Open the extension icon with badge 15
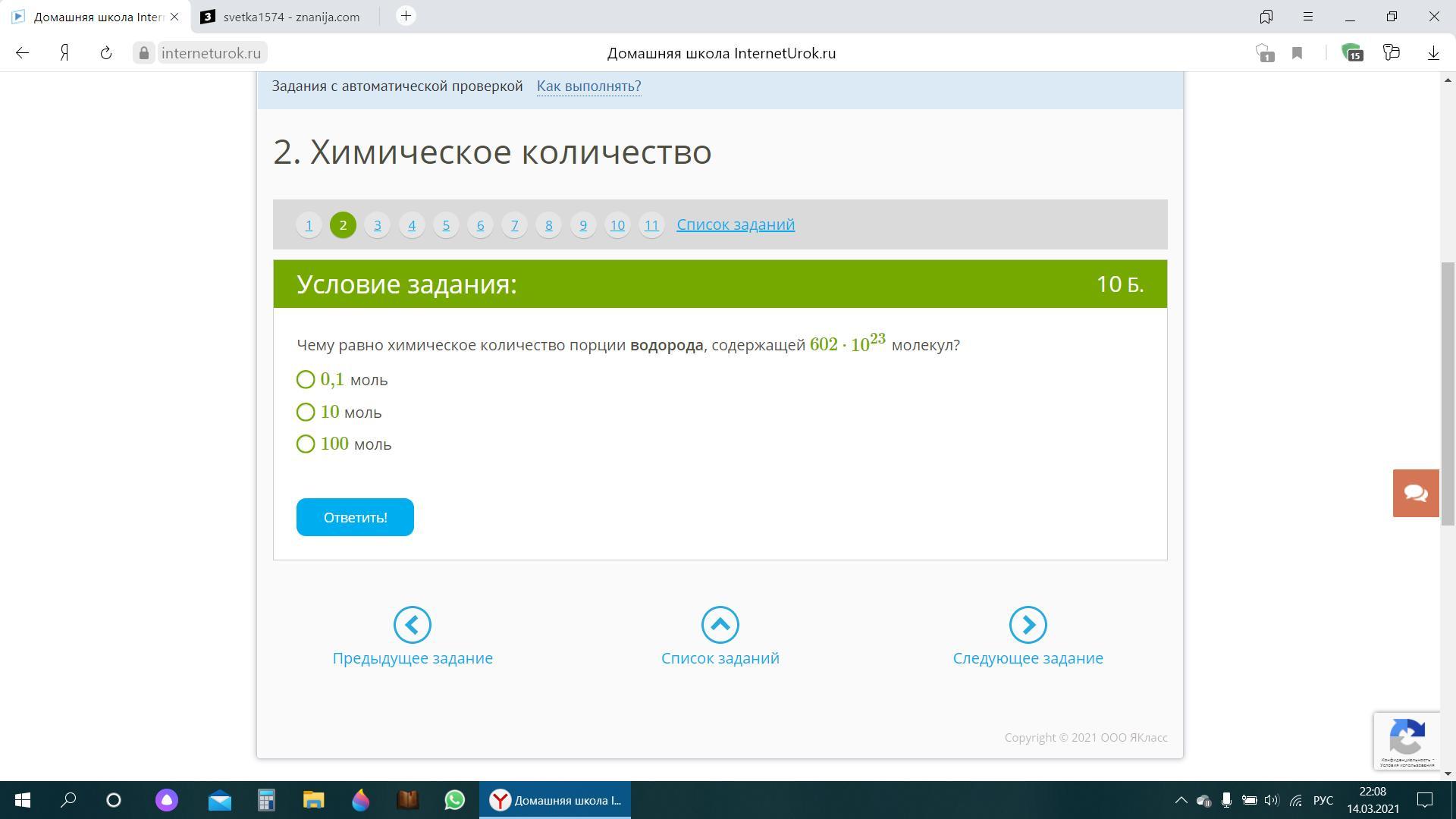 [x=1352, y=53]
